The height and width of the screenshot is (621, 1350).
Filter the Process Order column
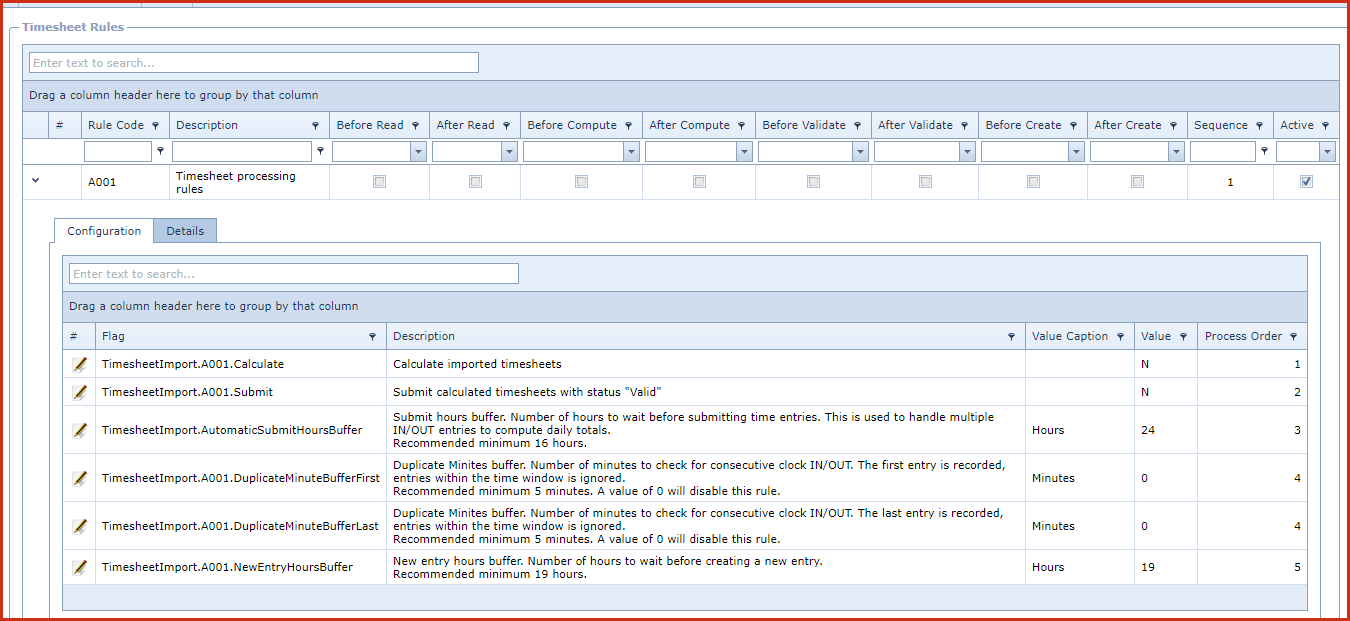[1293, 337]
